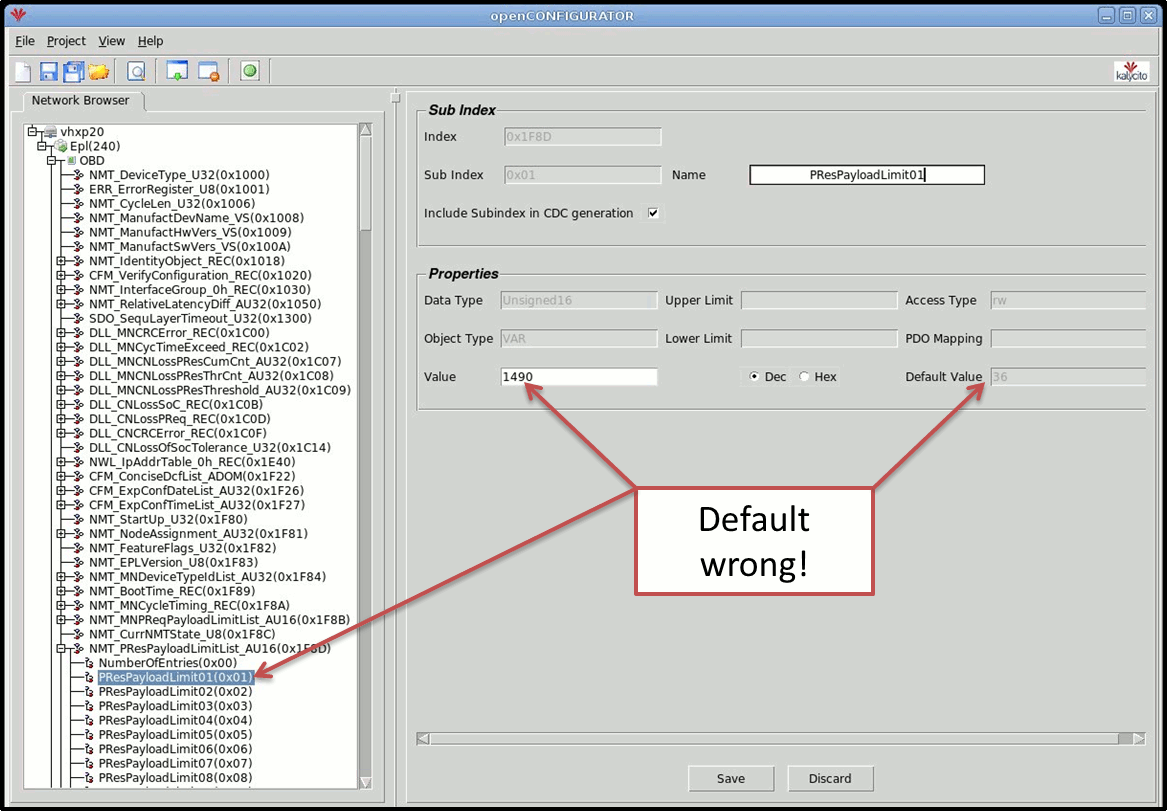Select SDO_SequLayerTimeout_U32(0x1300)
This screenshot has height=811, width=1167.
coord(200,318)
